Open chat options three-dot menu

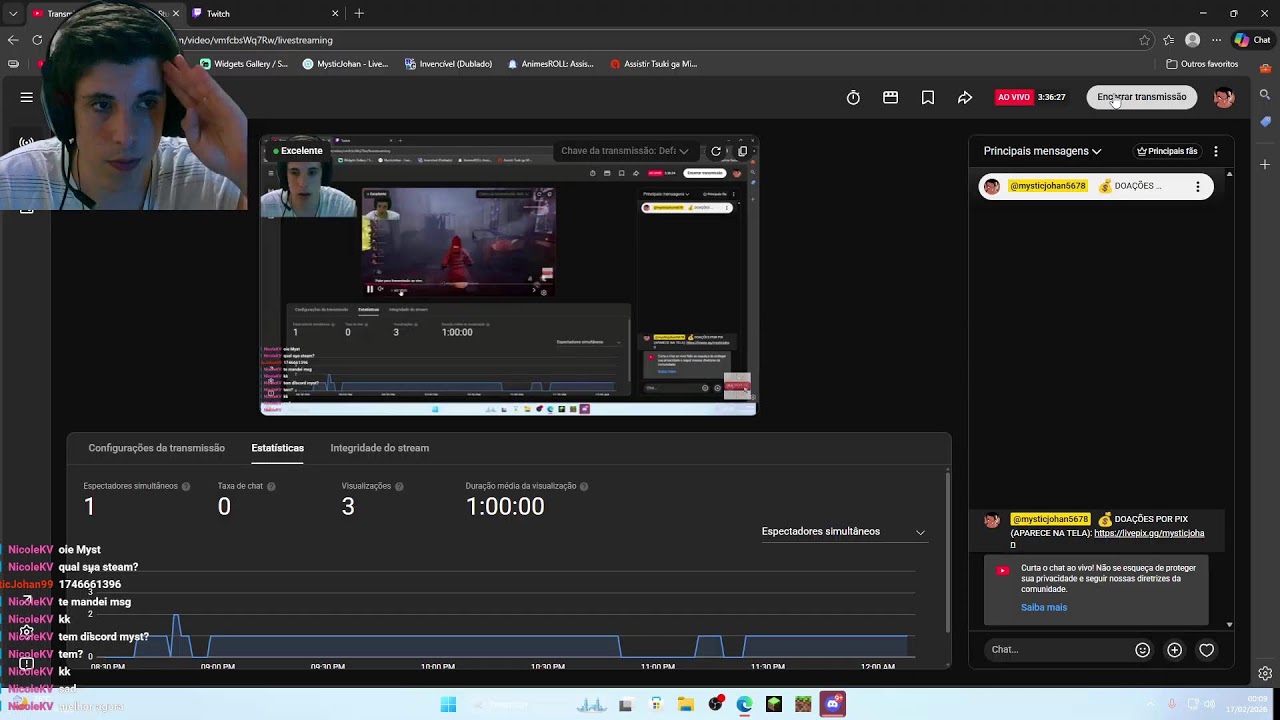point(1216,151)
